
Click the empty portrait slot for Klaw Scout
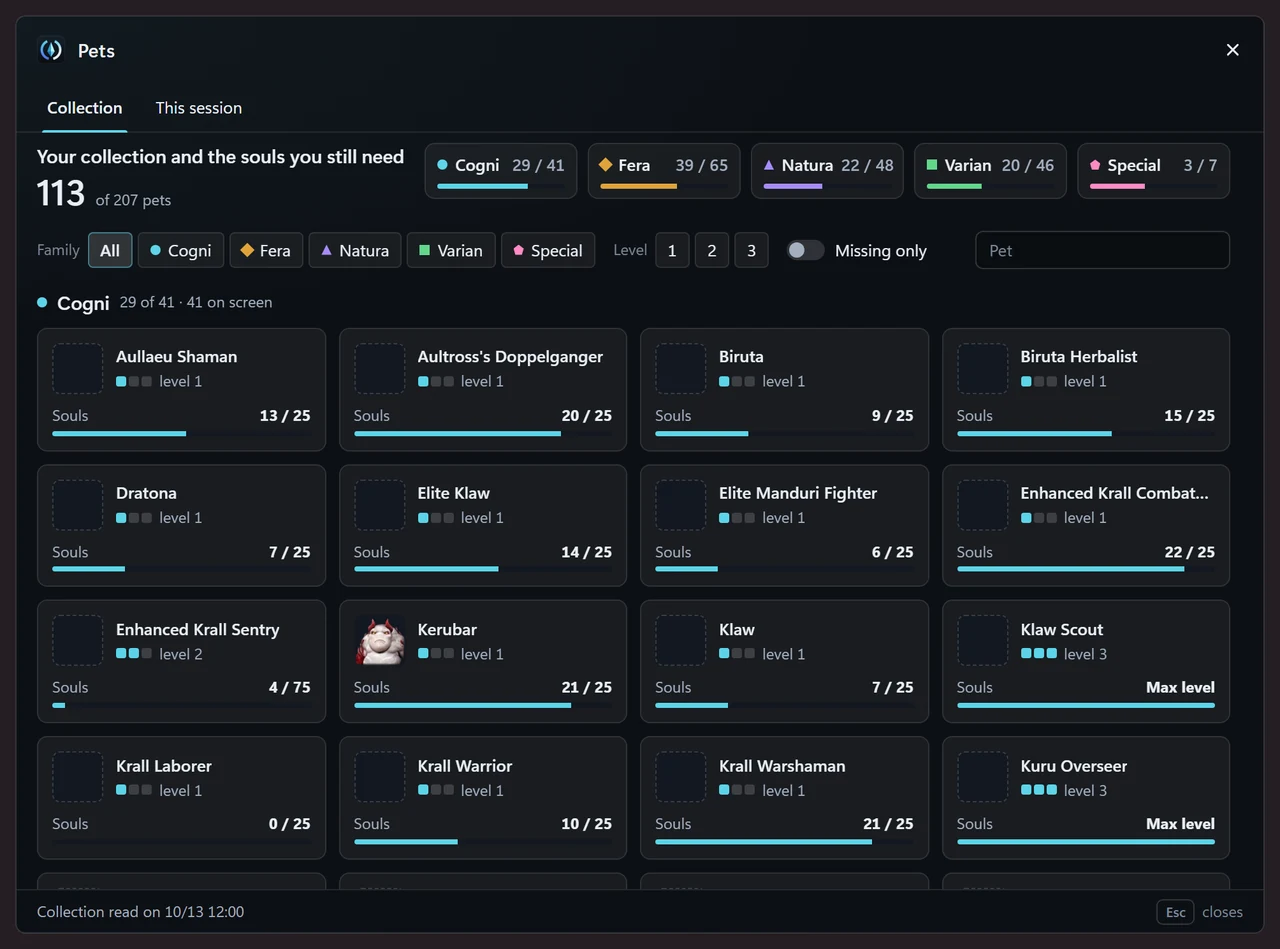tap(982, 641)
